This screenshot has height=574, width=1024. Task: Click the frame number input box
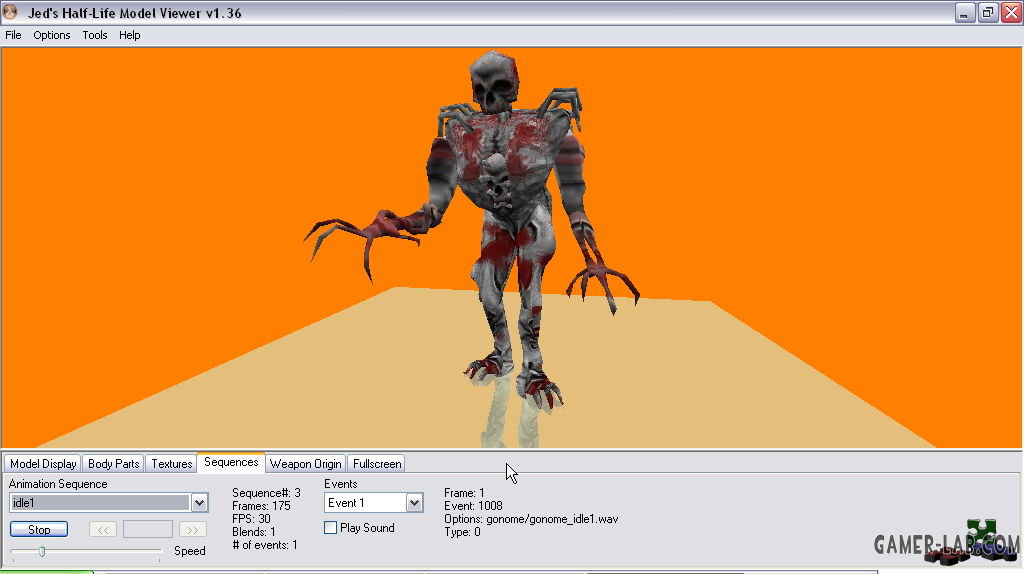click(x=148, y=529)
